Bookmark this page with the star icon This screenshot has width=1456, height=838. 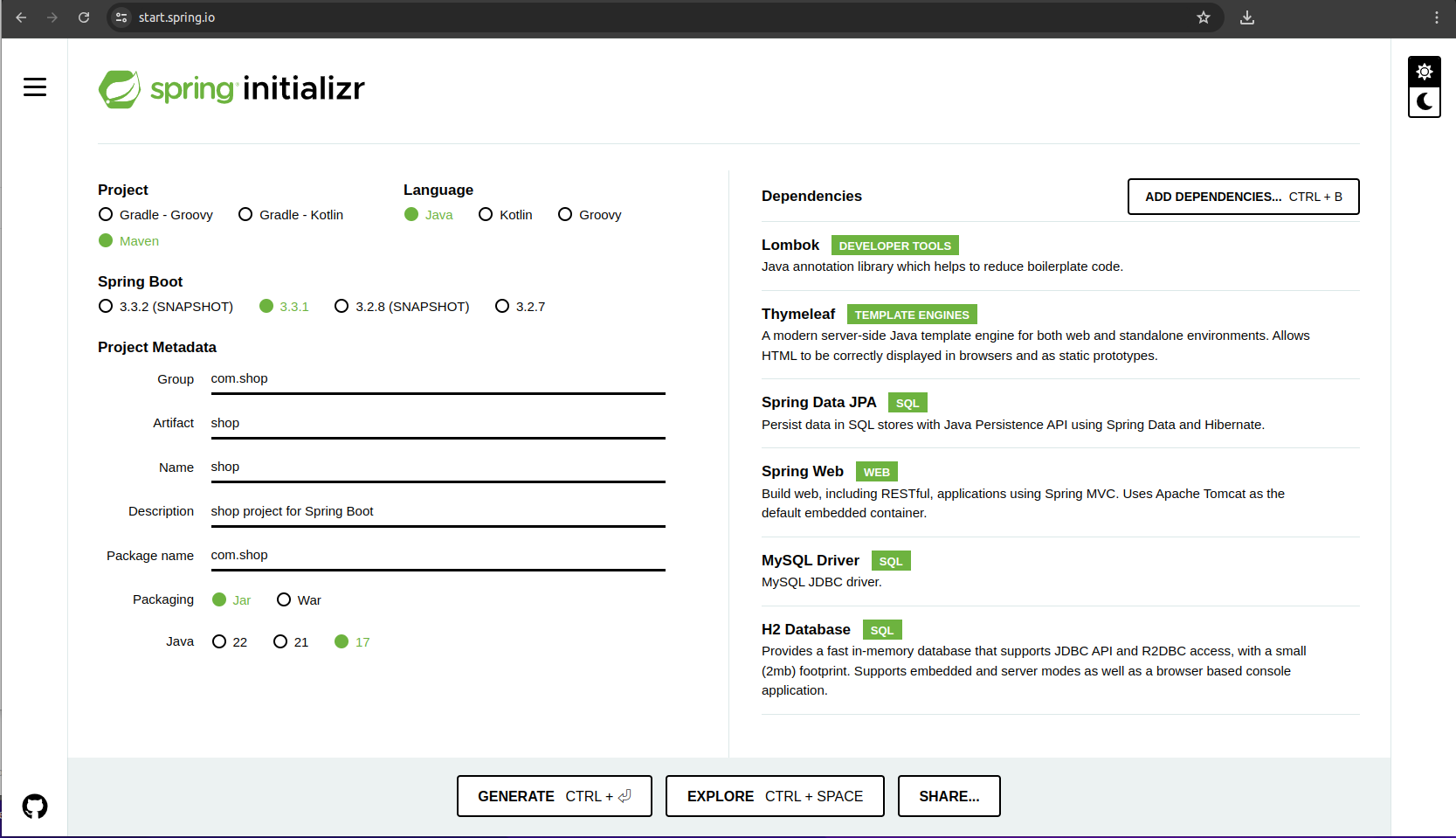[x=1204, y=17]
